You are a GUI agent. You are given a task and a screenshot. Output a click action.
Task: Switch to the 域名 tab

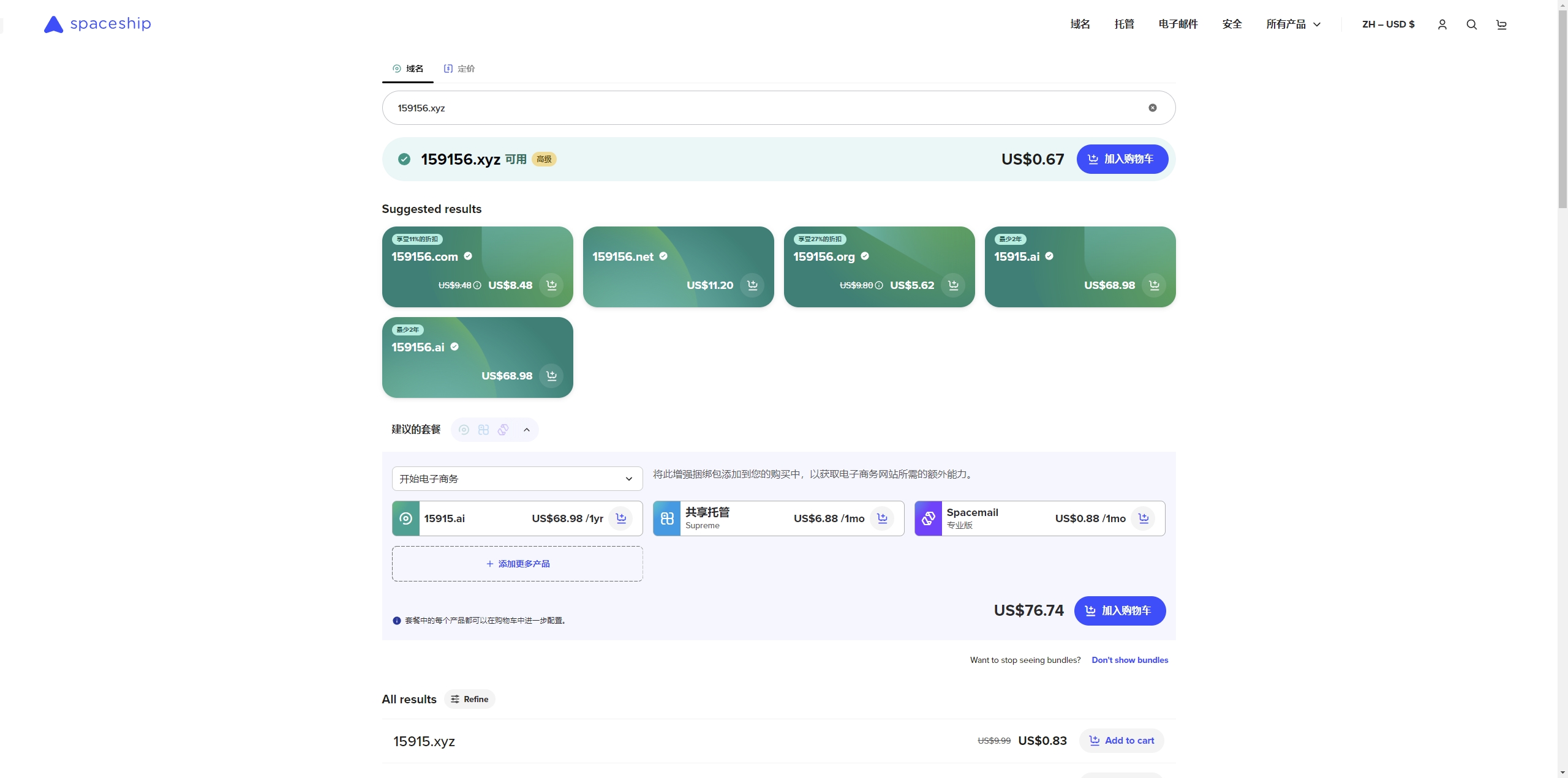tap(408, 69)
